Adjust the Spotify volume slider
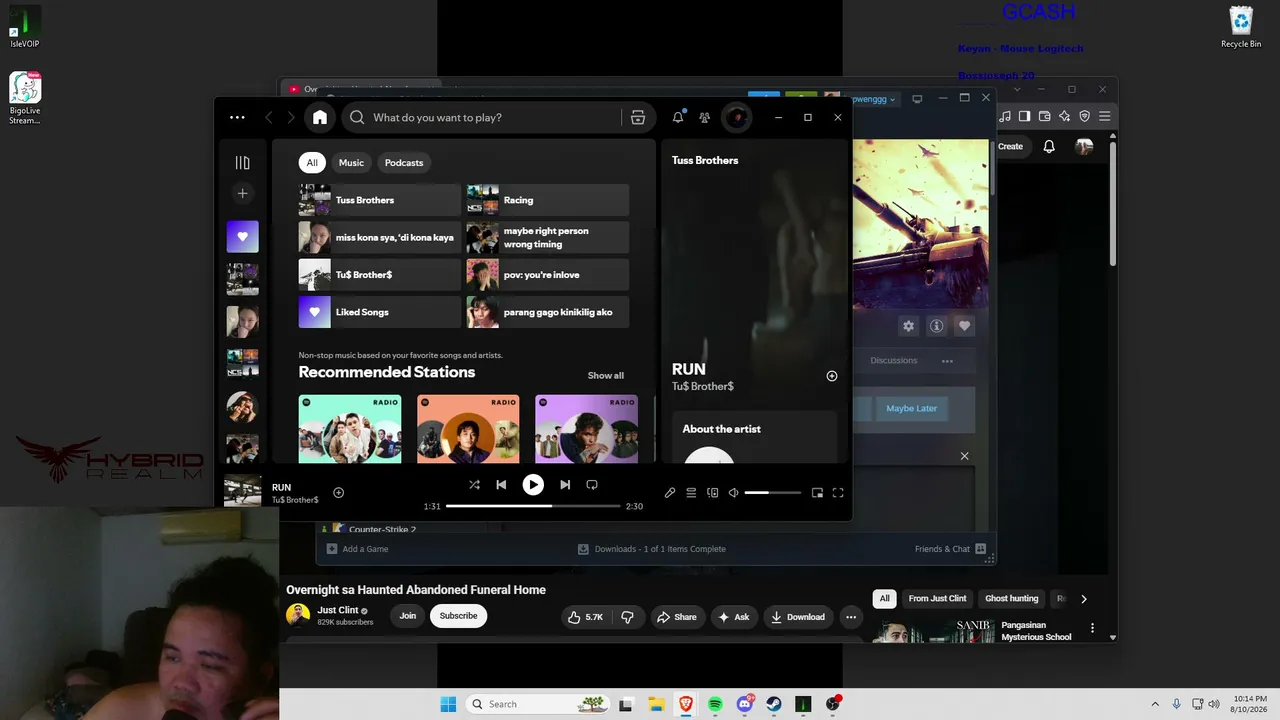Screen dimensions: 1280x720 pyautogui.click(x=773, y=493)
